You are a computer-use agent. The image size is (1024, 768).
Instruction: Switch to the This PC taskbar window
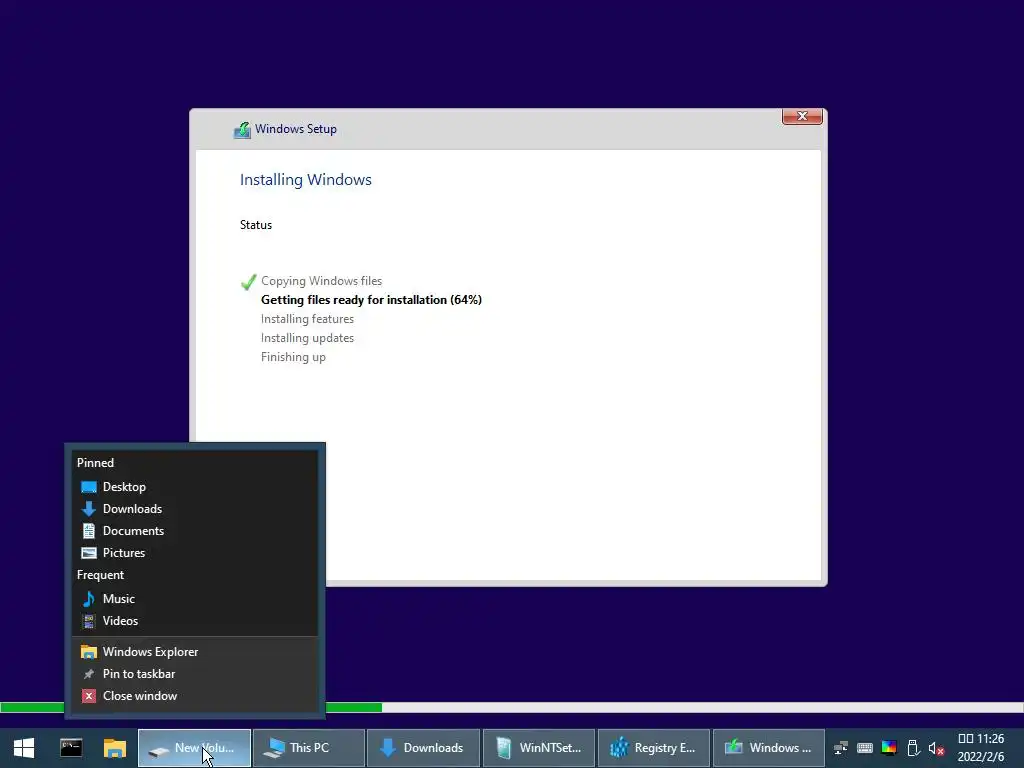coord(309,748)
